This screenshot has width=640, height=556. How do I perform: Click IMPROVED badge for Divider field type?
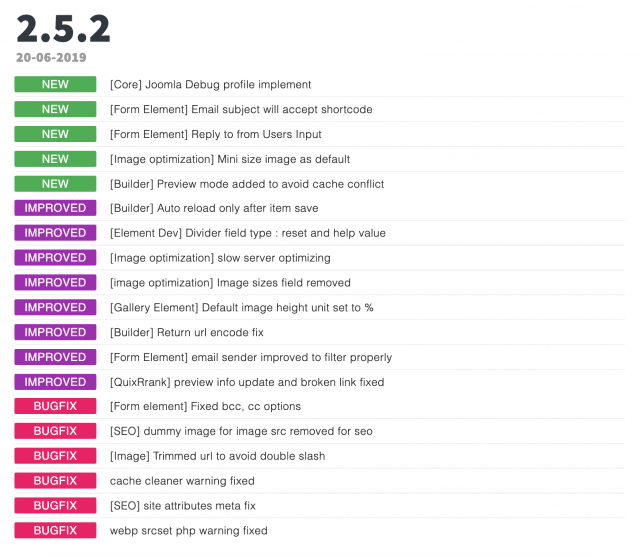pos(56,233)
